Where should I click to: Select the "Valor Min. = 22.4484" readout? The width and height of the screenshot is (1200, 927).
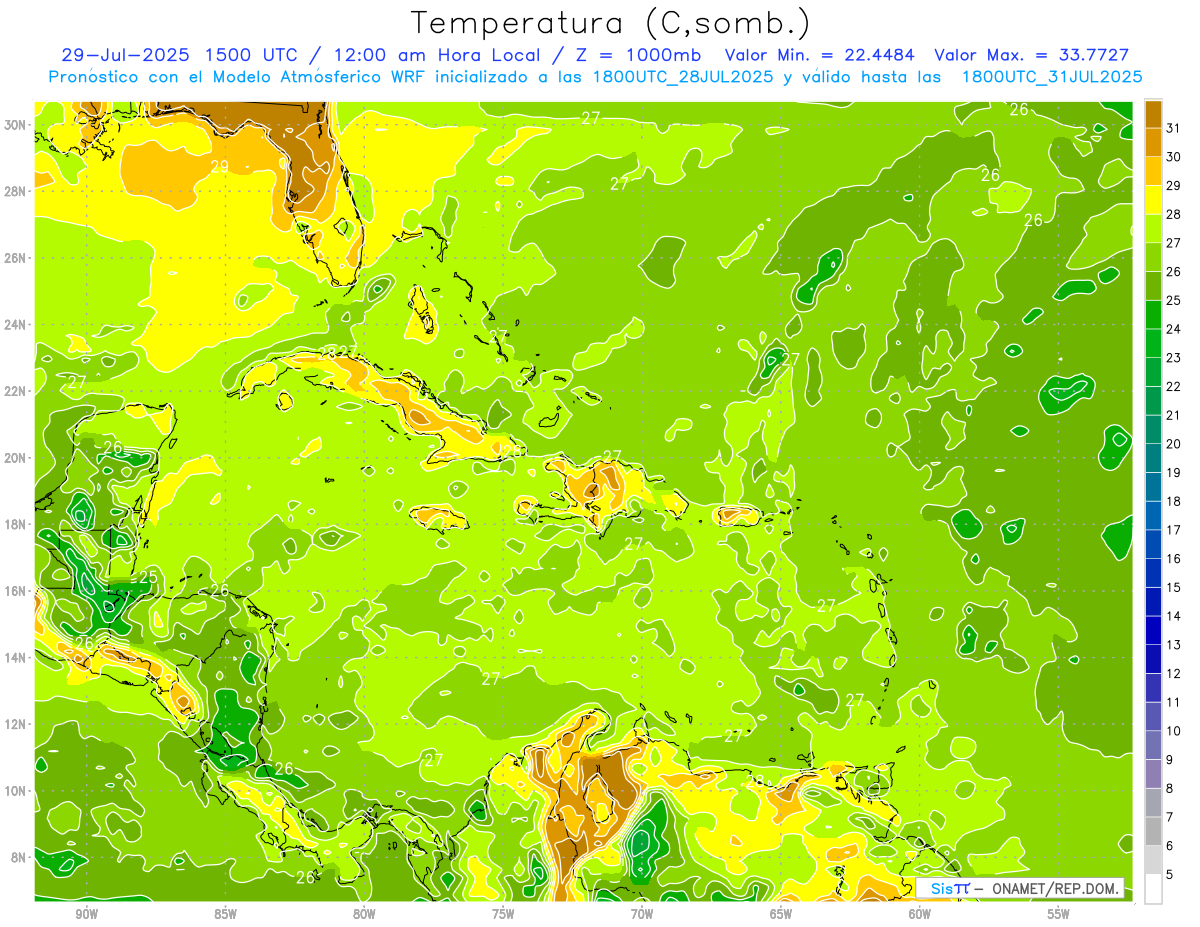click(x=820, y=55)
